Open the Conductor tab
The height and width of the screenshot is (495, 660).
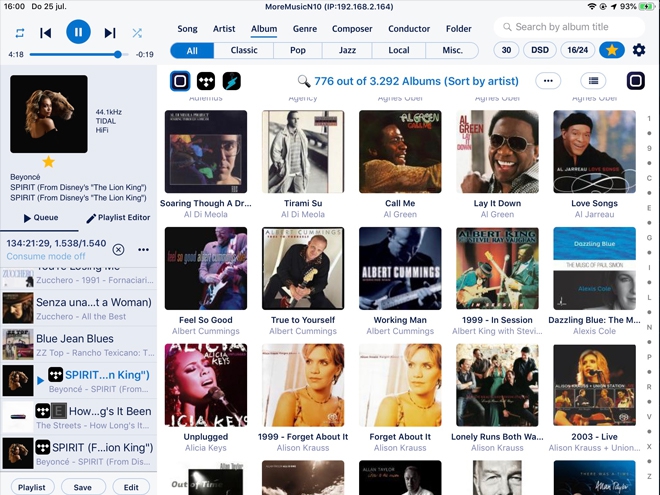tap(409, 29)
